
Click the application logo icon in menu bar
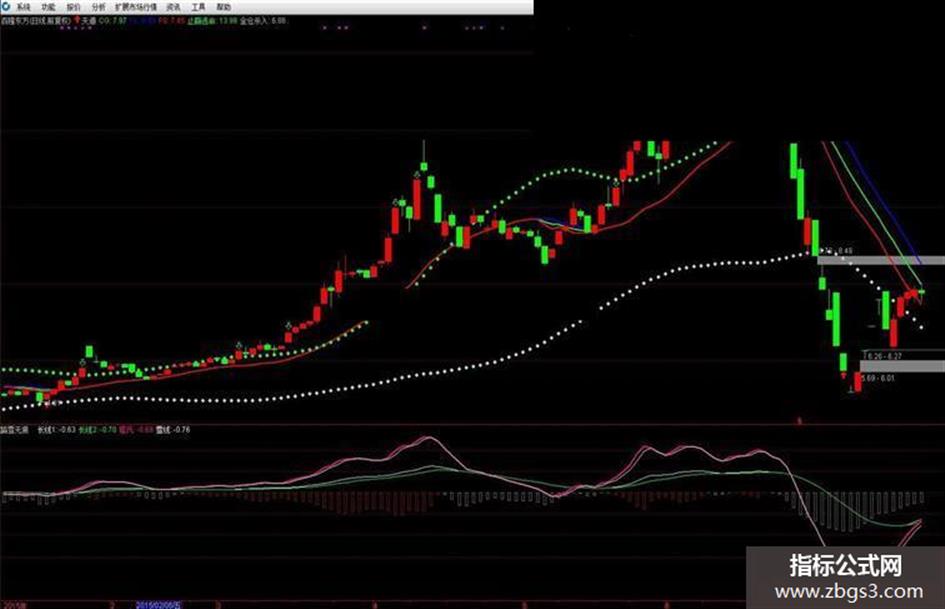[x=5, y=7]
